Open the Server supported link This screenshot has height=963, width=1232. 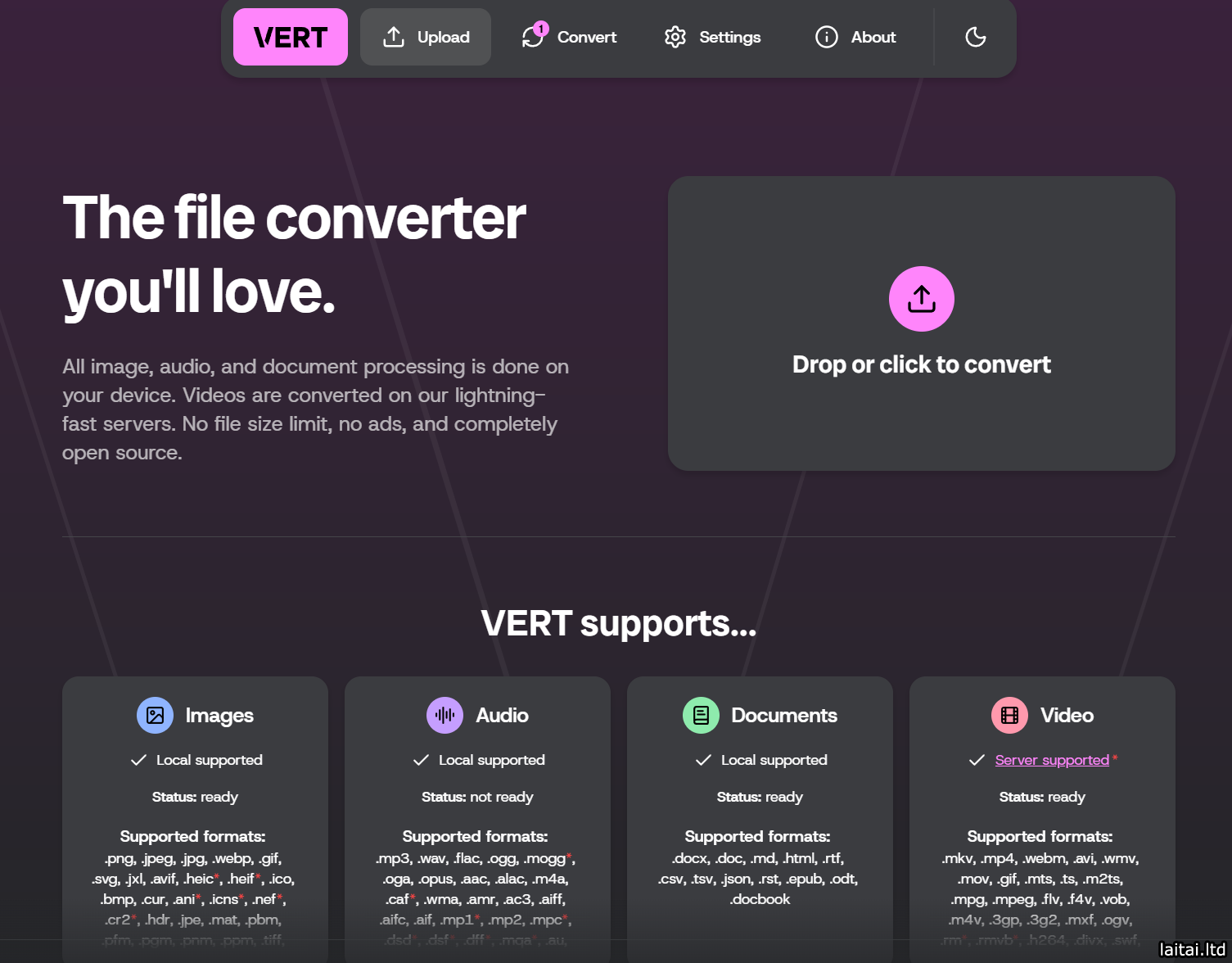[1052, 760]
